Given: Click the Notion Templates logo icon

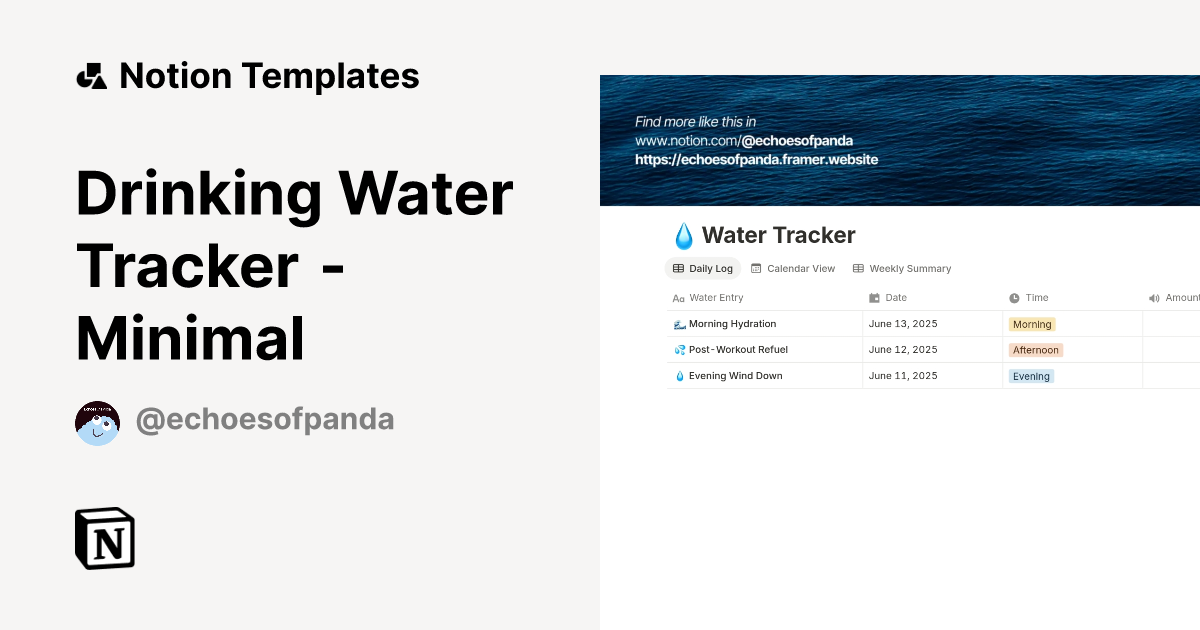Looking at the screenshot, I should [x=91, y=75].
